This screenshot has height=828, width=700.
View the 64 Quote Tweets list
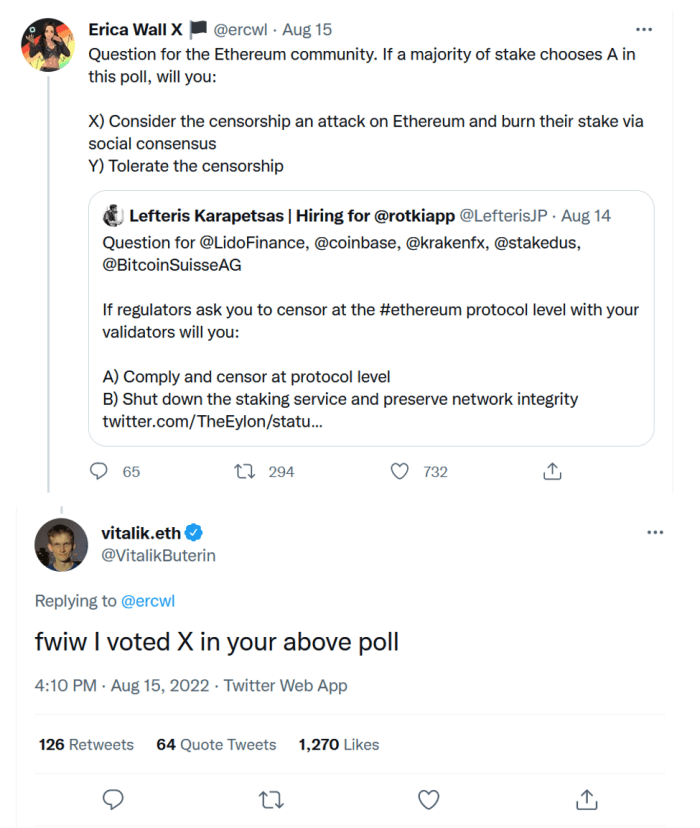tap(216, 744)
